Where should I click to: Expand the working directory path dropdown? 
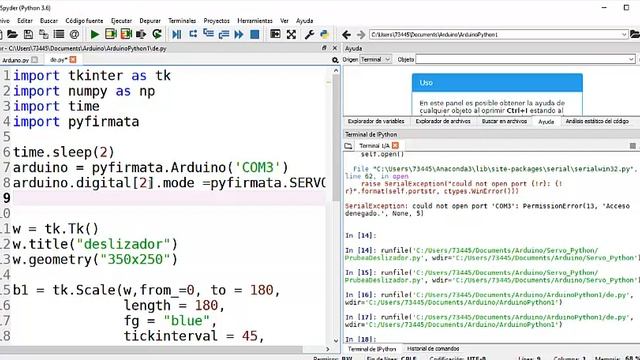coord(624,35)
